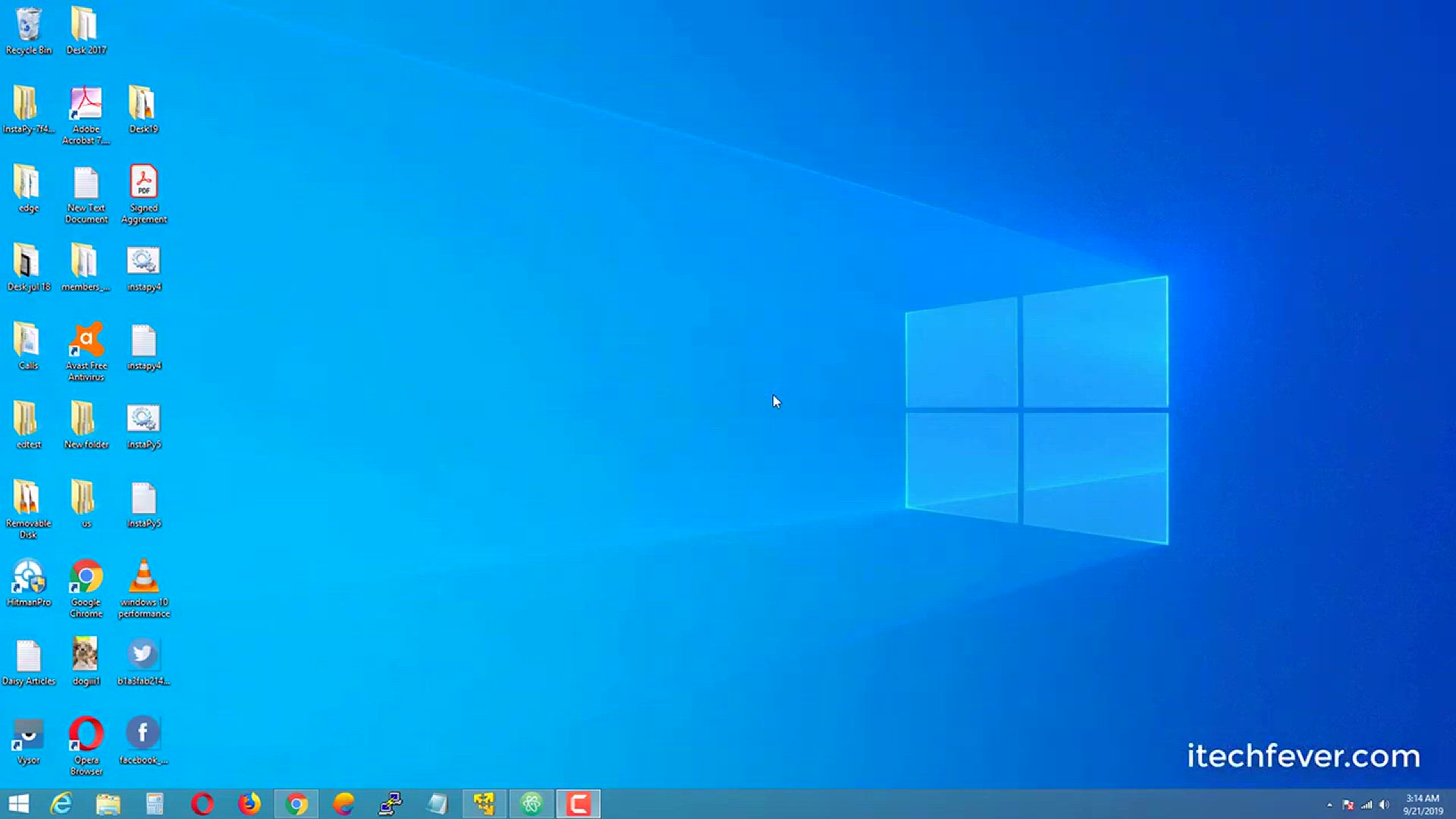Launch Internet Explorer from taskbar
Screen dimensions: 1456x819
(61, 804)
